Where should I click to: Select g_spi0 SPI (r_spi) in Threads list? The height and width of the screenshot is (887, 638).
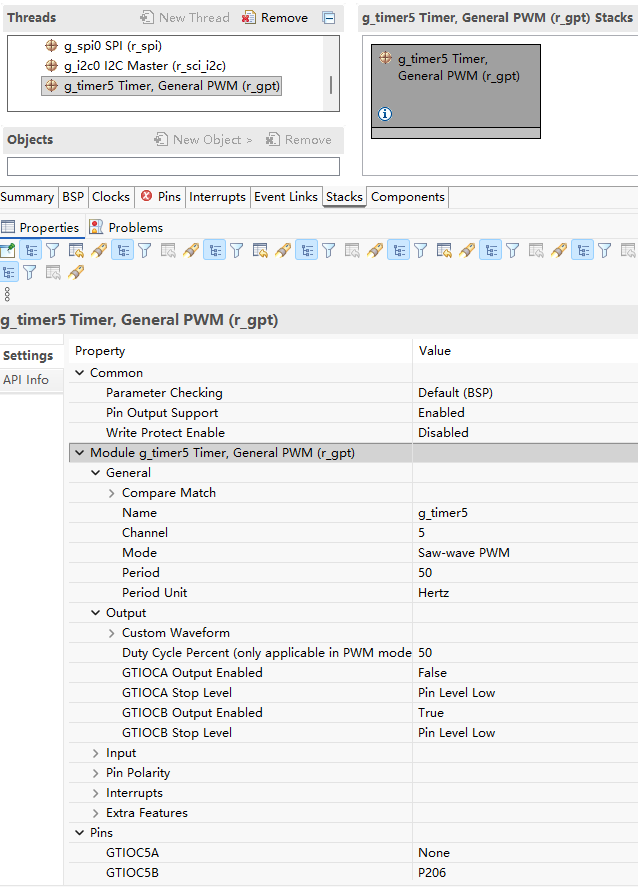(x=113, y=46)
